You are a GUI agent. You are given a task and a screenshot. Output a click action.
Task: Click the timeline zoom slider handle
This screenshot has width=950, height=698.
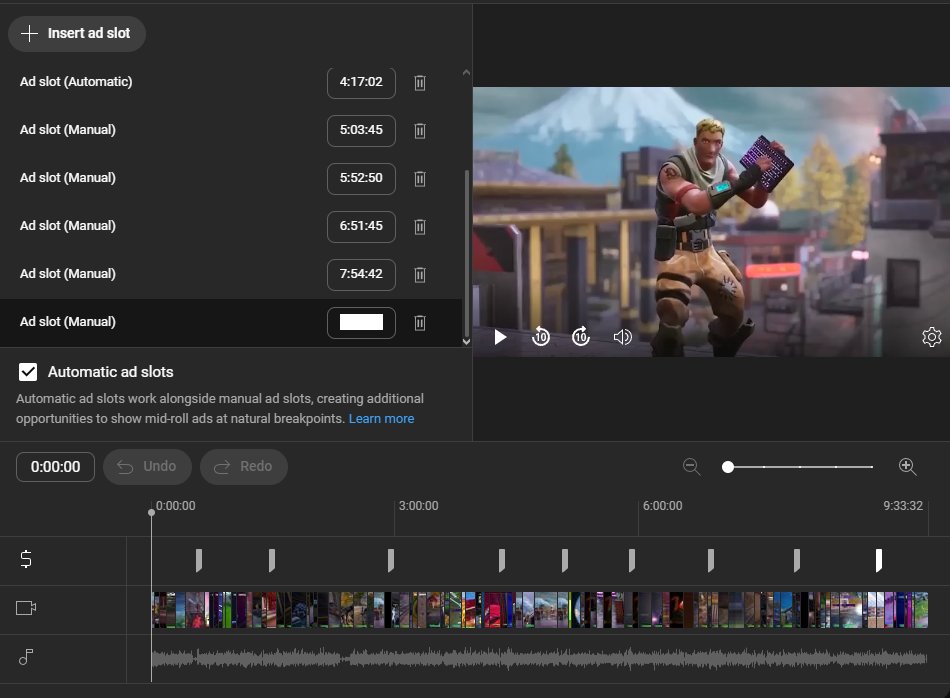pyautogui.click(x=728, y=467)
